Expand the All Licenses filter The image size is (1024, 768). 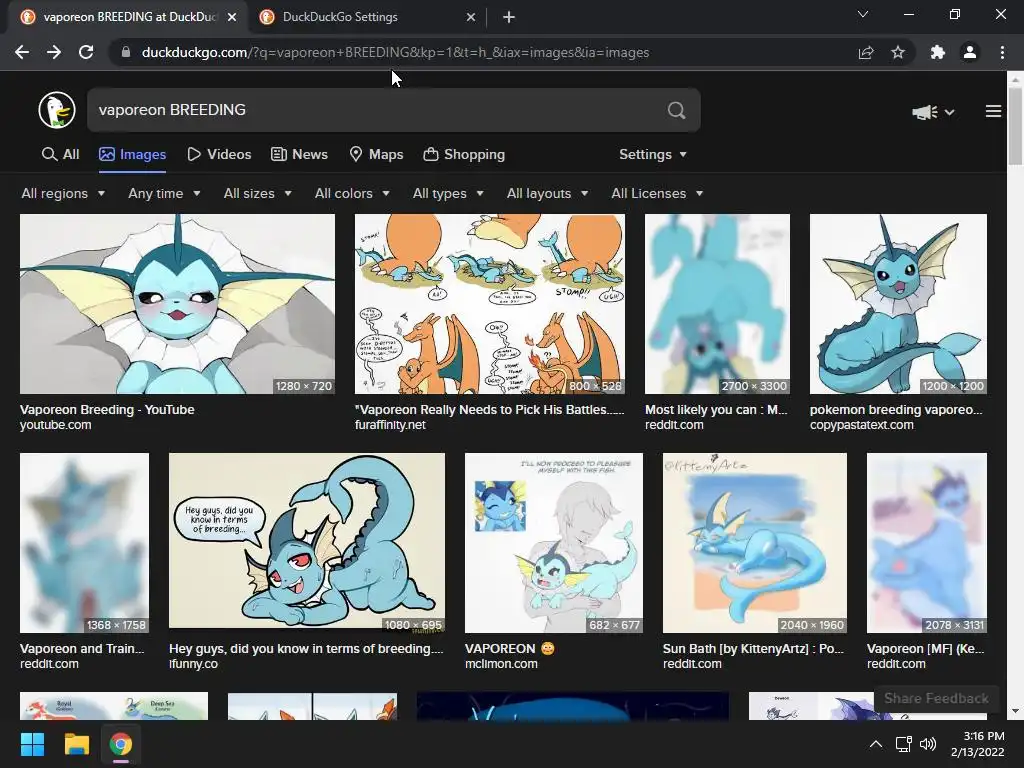(657, 193)
